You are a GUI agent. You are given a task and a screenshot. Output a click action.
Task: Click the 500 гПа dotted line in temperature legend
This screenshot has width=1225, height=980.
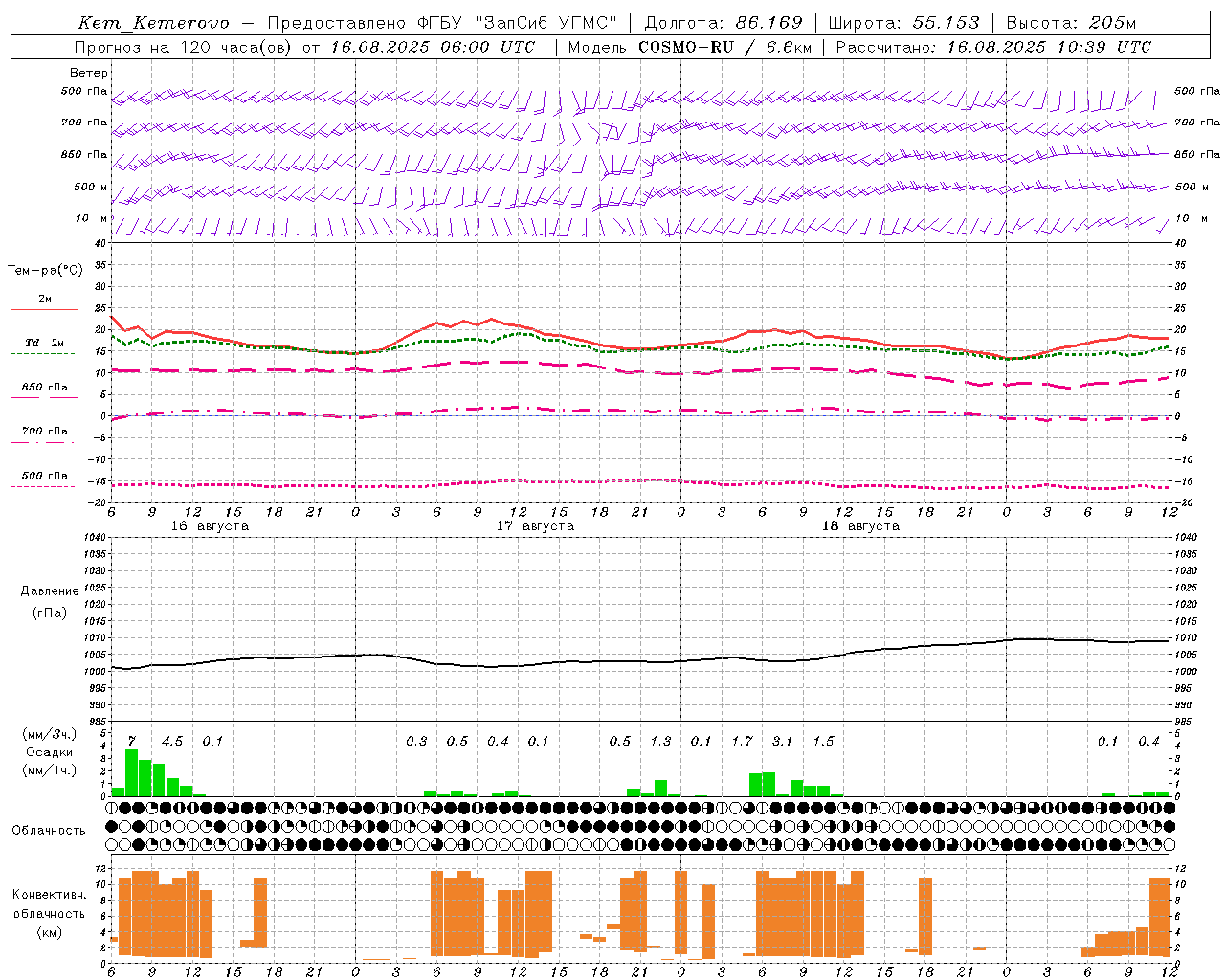click(42, 486)
